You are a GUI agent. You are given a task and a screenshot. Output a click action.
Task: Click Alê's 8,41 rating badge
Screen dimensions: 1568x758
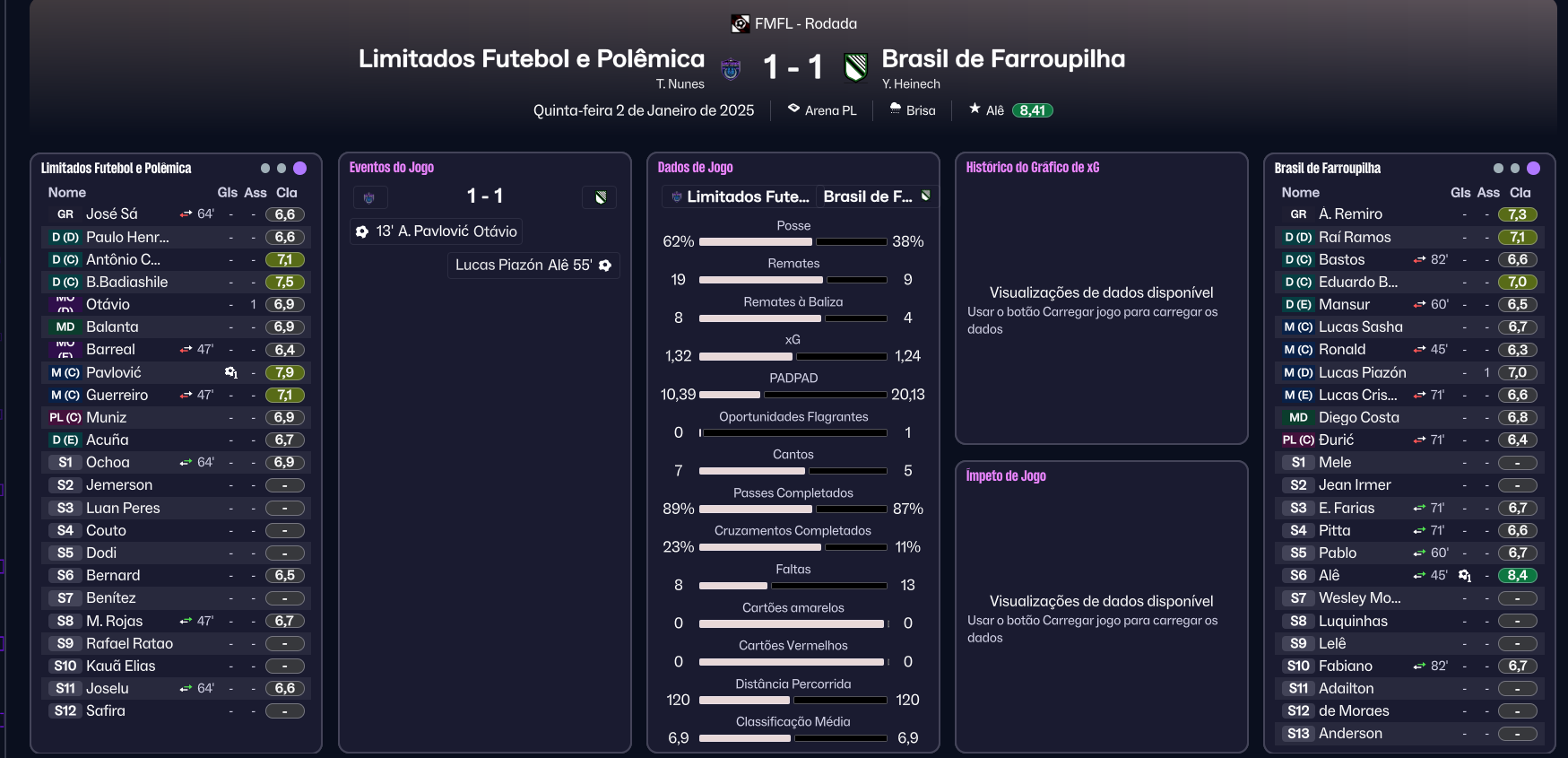pos(1033,109)
